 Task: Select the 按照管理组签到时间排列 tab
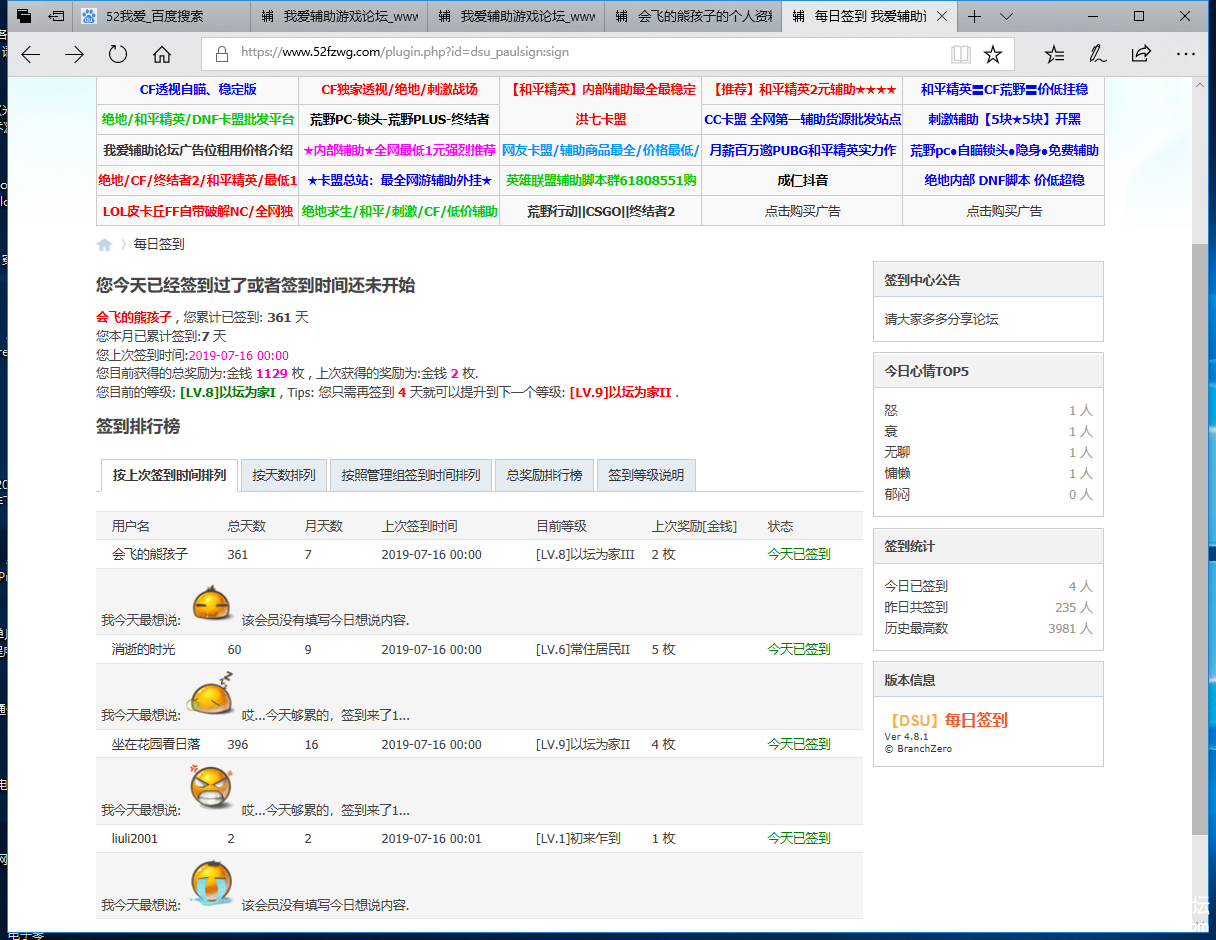411,476
